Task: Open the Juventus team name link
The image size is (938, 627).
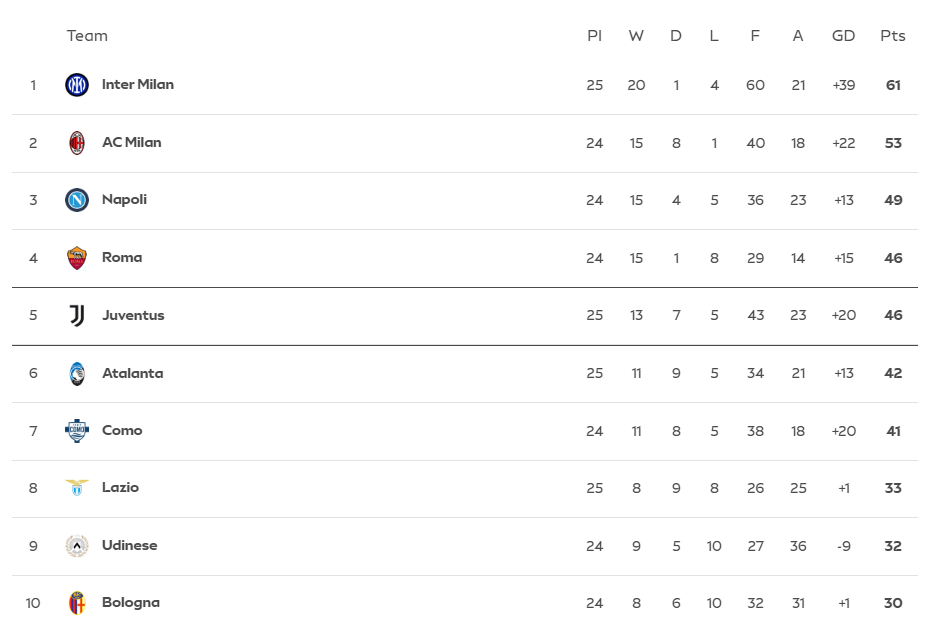Action: pyautogui.click(x=133, y=315)
